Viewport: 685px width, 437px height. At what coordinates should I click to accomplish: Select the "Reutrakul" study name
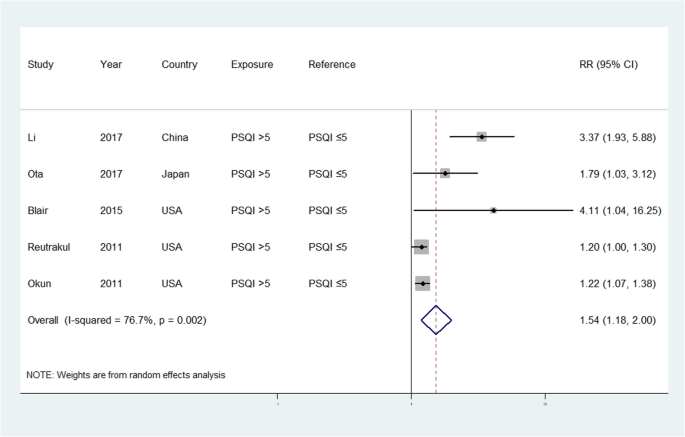[x=52, y=247]
